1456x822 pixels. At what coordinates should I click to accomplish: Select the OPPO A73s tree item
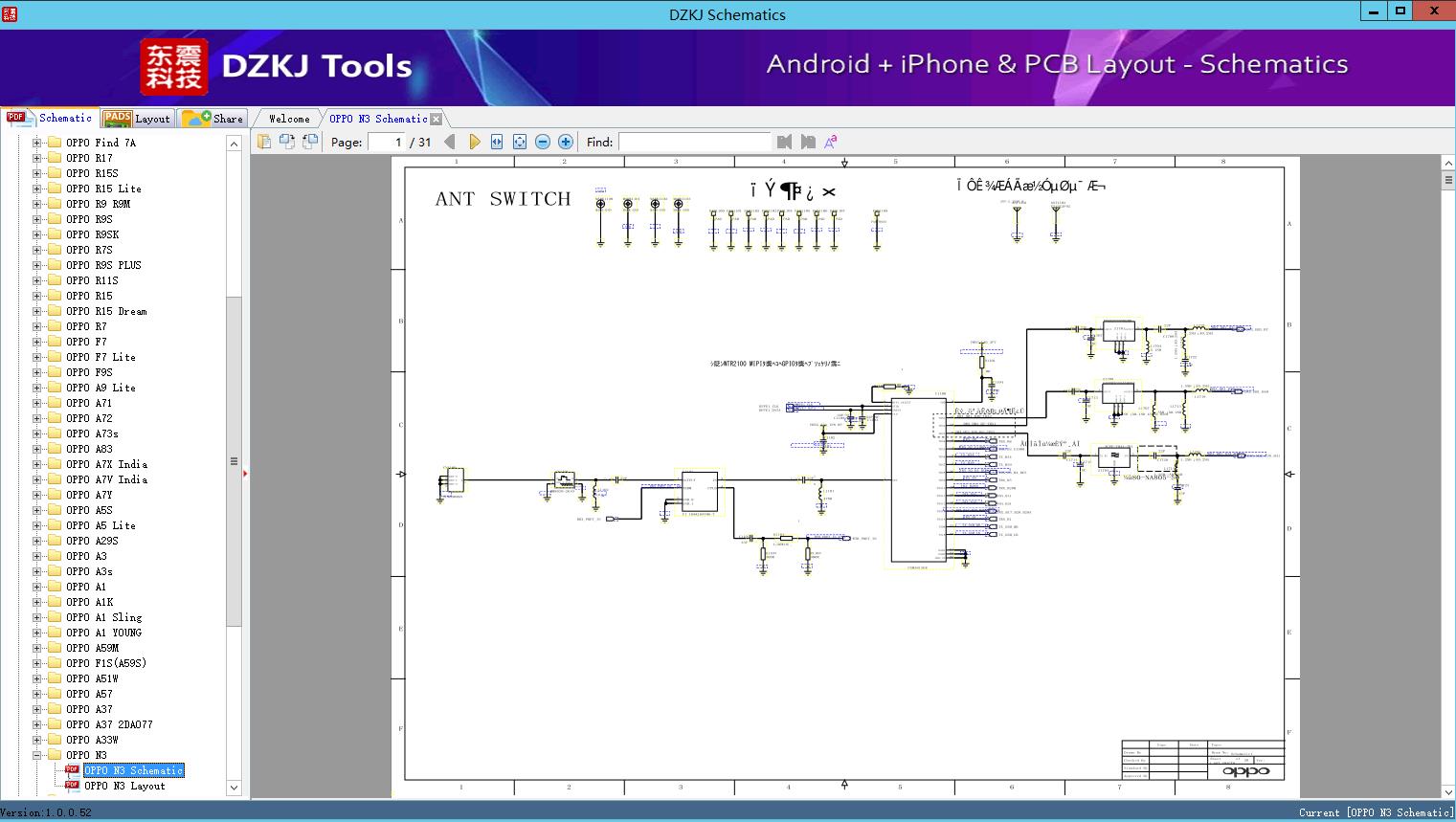[x=92, y=433]
